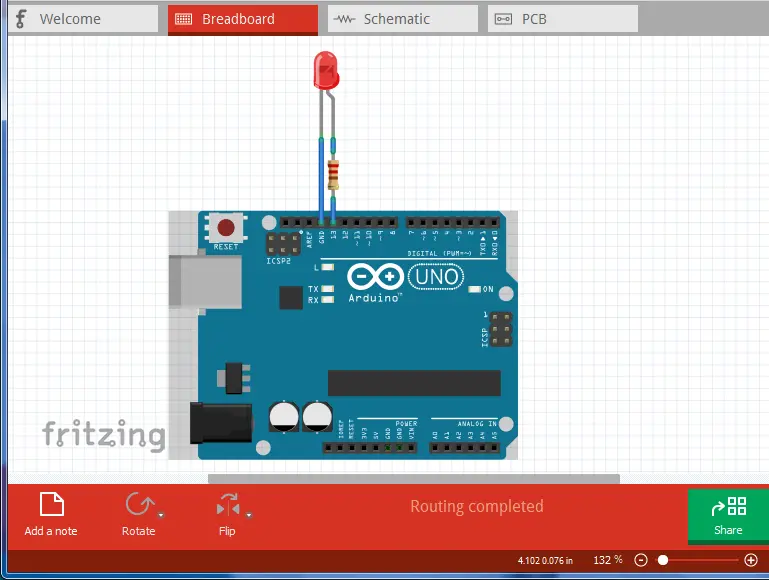Click the Add a note button

51,514
